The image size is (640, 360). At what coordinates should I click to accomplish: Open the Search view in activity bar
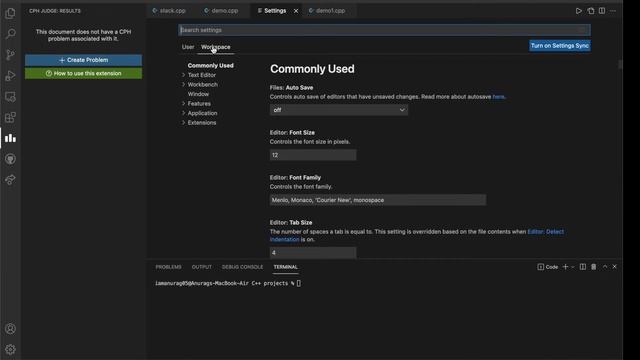click(11, 33)
